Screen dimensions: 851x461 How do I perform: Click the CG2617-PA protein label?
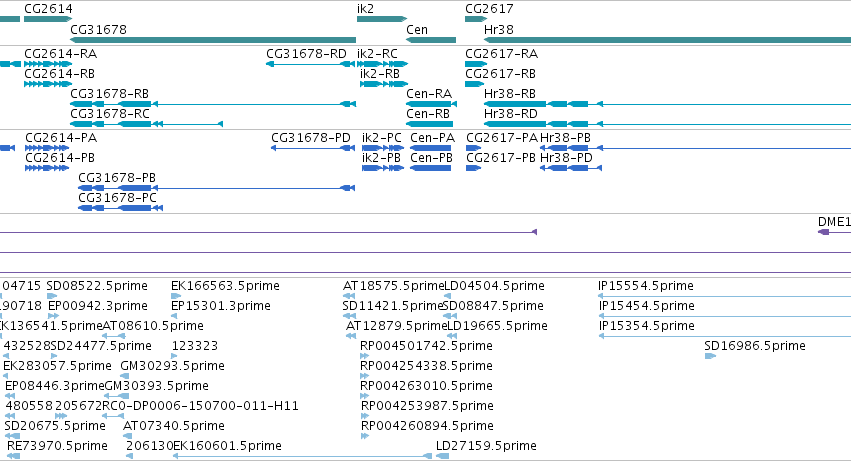502,138
